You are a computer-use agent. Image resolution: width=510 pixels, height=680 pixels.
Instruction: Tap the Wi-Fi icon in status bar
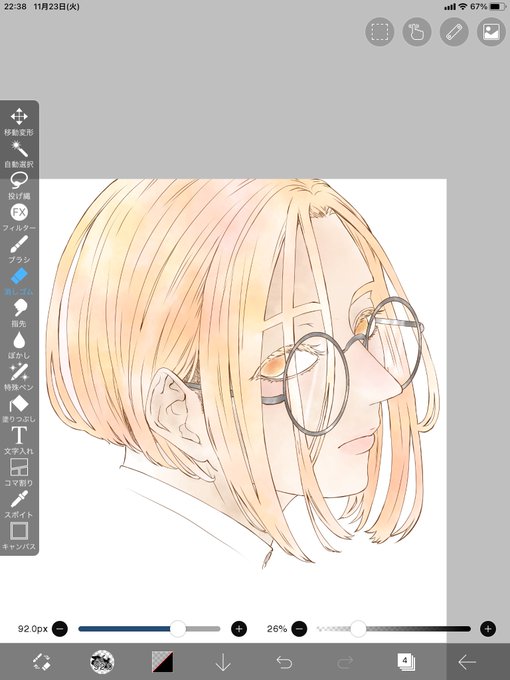click(463, 7)
